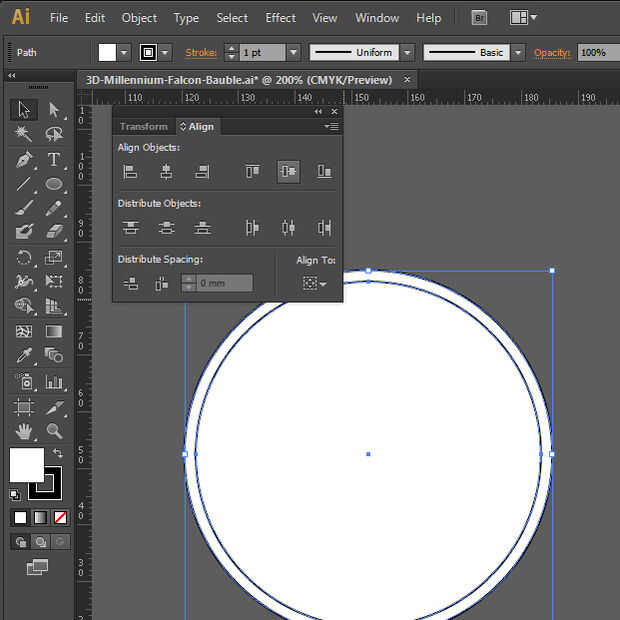This screenshot has width=620, height=620.
Task: Open the Effect menu
Action: click(280, 18)
